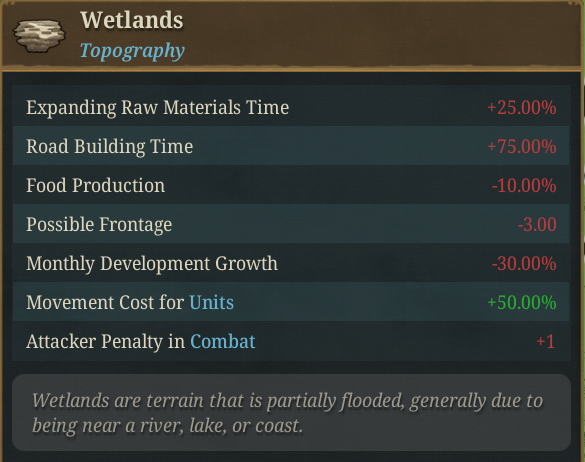Click the +1 attacker penalty value
The height and width of the screenshot is (462, 585).
(x=545, y=341)
